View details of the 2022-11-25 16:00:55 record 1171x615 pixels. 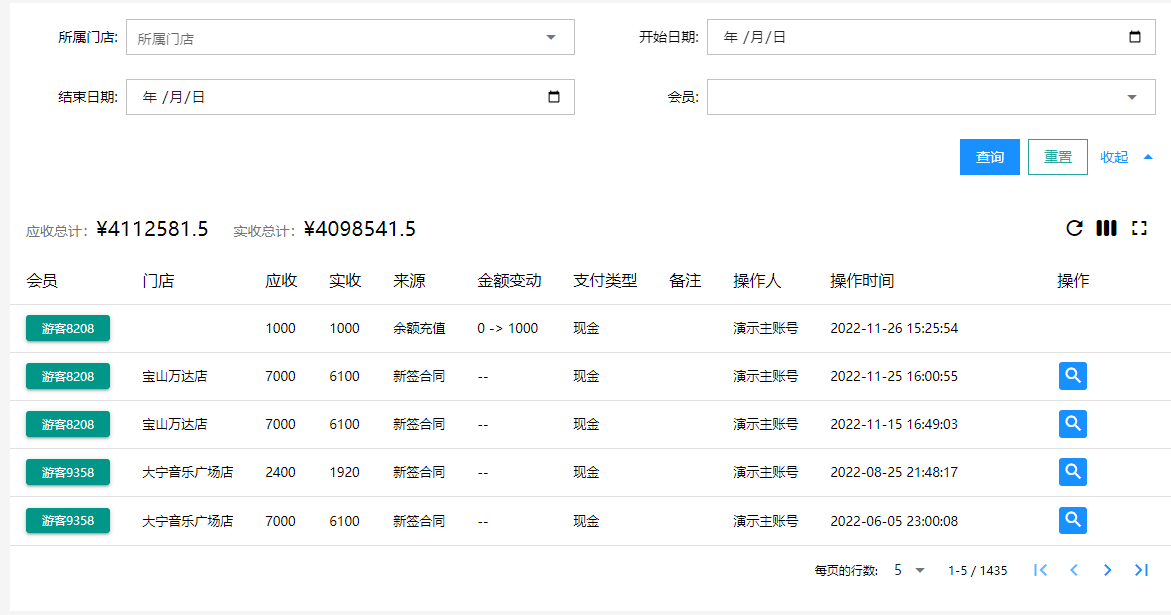pyautogui.click(x=1072, y=376)
